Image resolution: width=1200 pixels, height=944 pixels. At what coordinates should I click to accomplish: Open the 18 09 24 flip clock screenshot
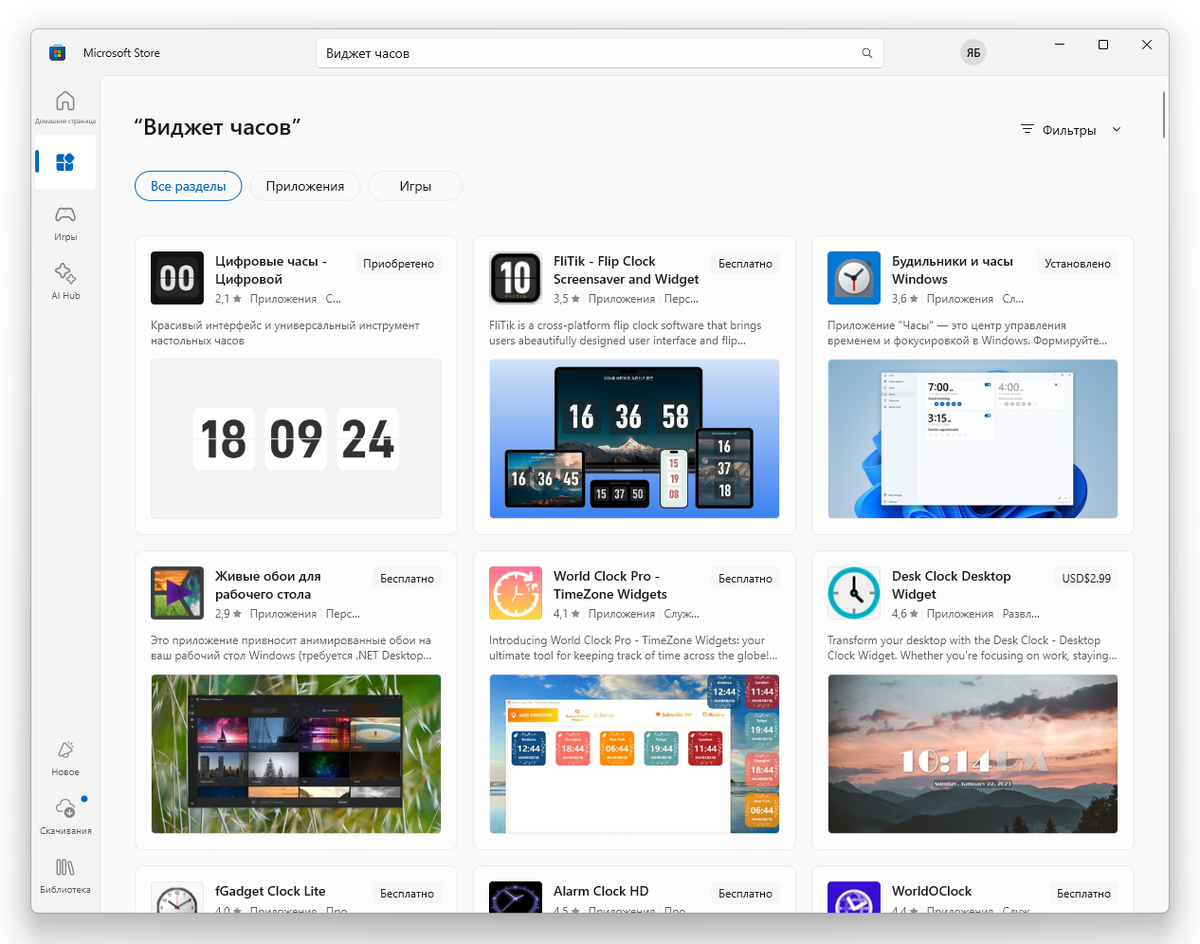pos(296,439)
